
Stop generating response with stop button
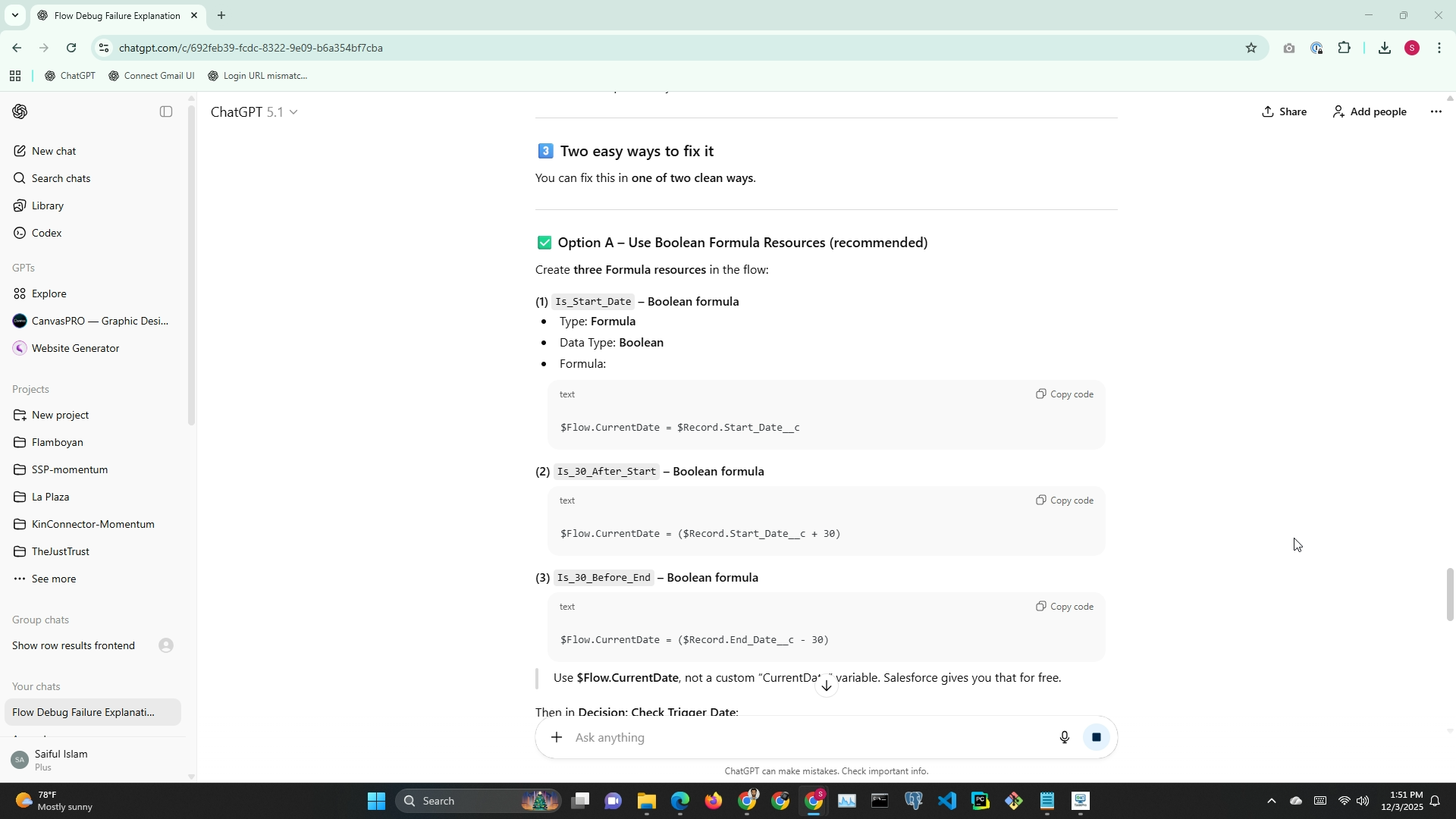tap(1096, 737)
